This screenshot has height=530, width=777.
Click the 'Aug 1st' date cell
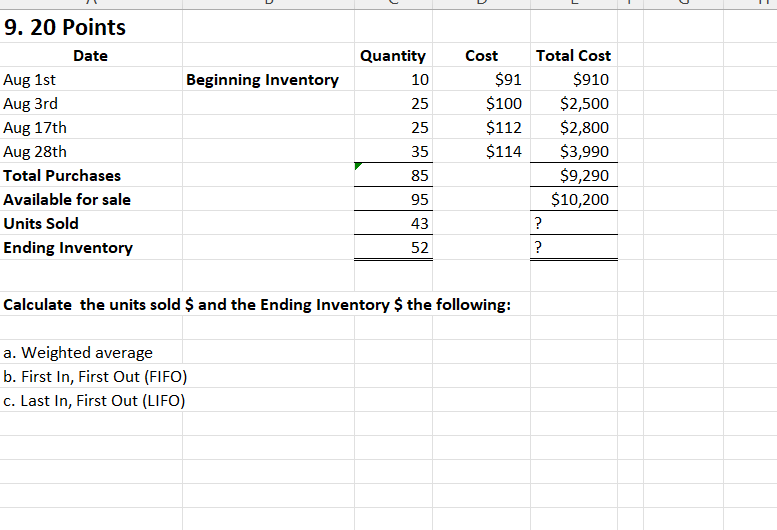[91, 79]
